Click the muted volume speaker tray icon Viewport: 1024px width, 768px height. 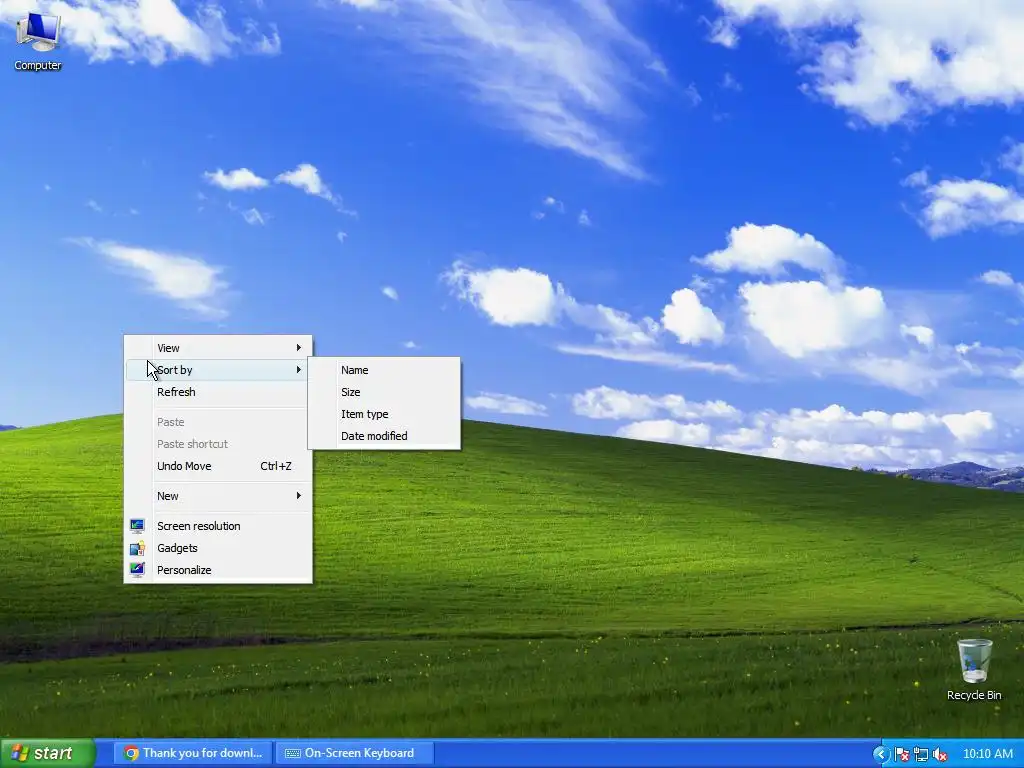940,754
